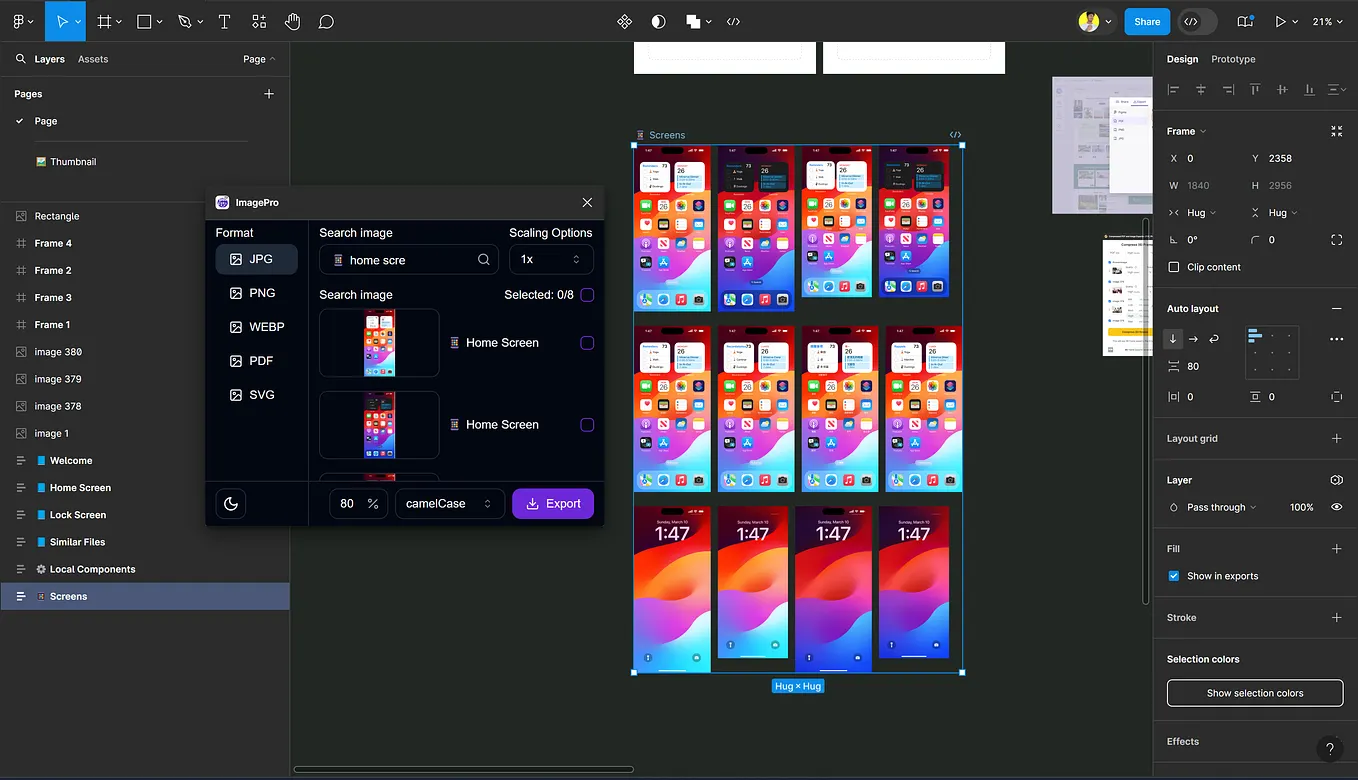Select the Move tool arrow
Image resolution: width=1358 pixels, height=780 pixels.
click(x=62, y=21)
